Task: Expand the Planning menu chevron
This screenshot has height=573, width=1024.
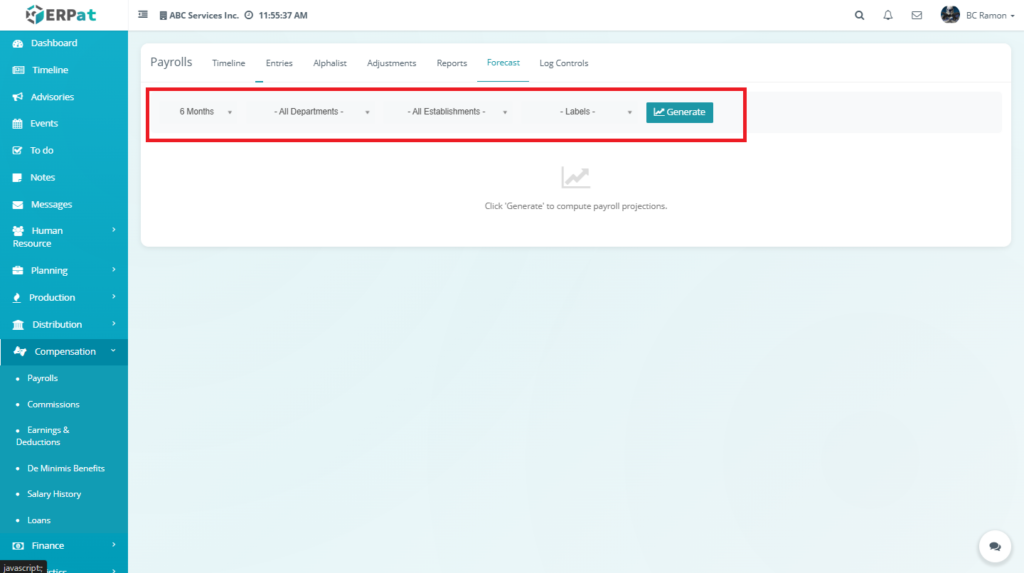Action: 114,270
